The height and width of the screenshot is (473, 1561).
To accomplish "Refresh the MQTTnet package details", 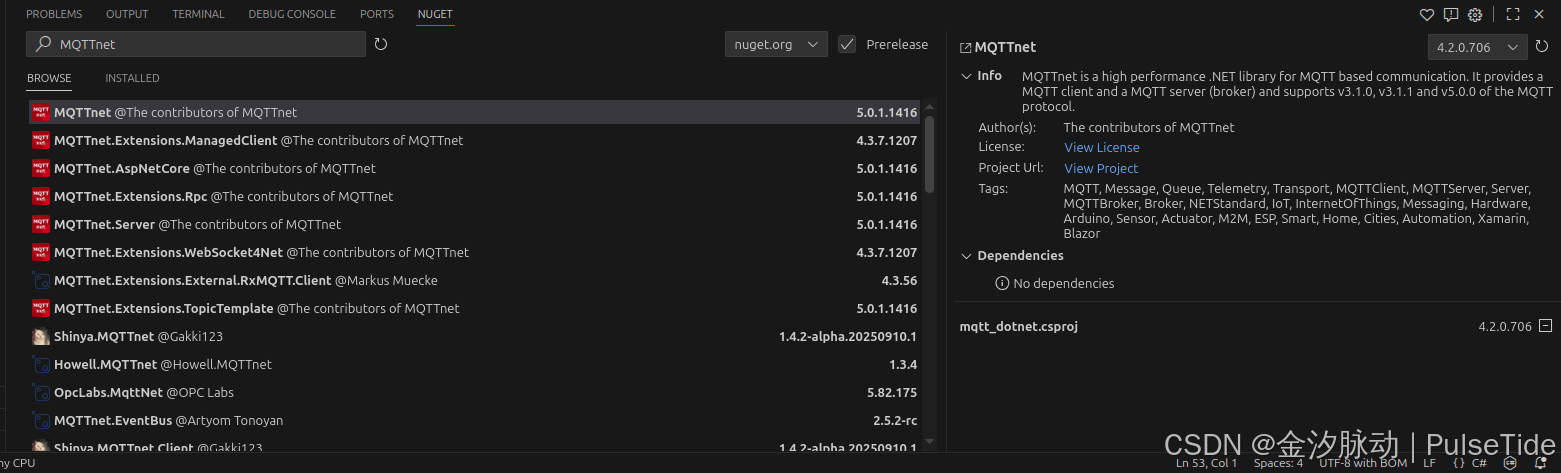I will click(1542, 46).
